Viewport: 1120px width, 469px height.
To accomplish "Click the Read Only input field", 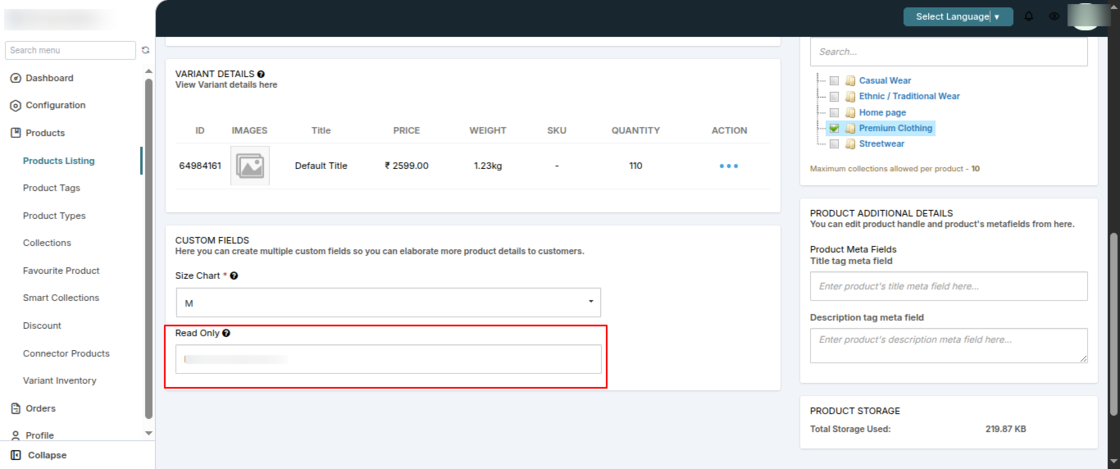I will (x=389, y=359).
